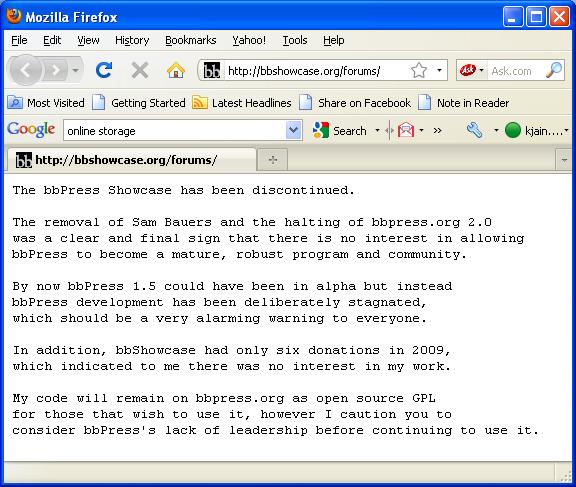Screen dimensions: 576x487
Task: Click the bb site favicon in address bar
Action: 212,70
